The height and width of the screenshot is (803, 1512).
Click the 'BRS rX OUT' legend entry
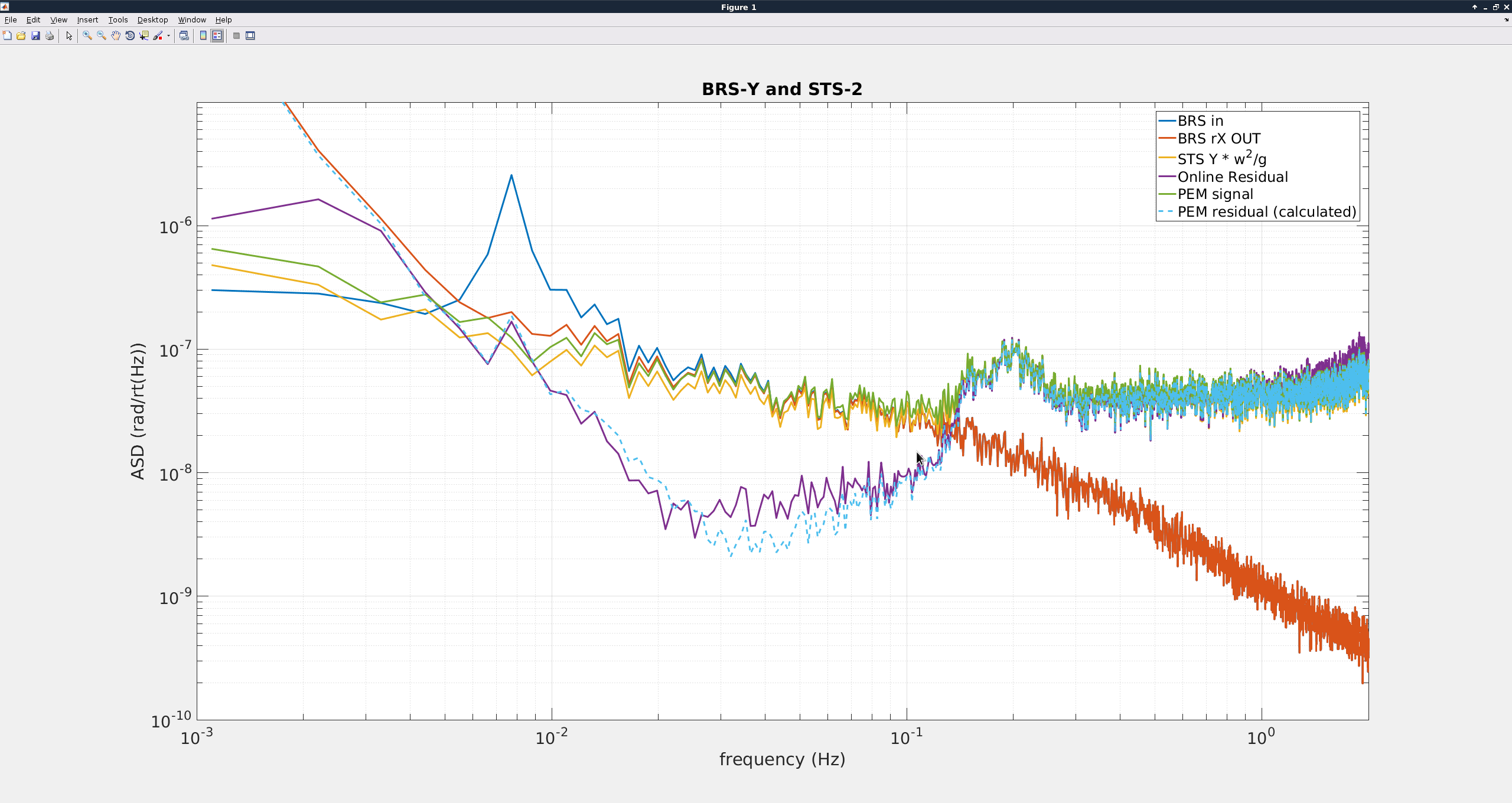click(x=1219, y=139)
